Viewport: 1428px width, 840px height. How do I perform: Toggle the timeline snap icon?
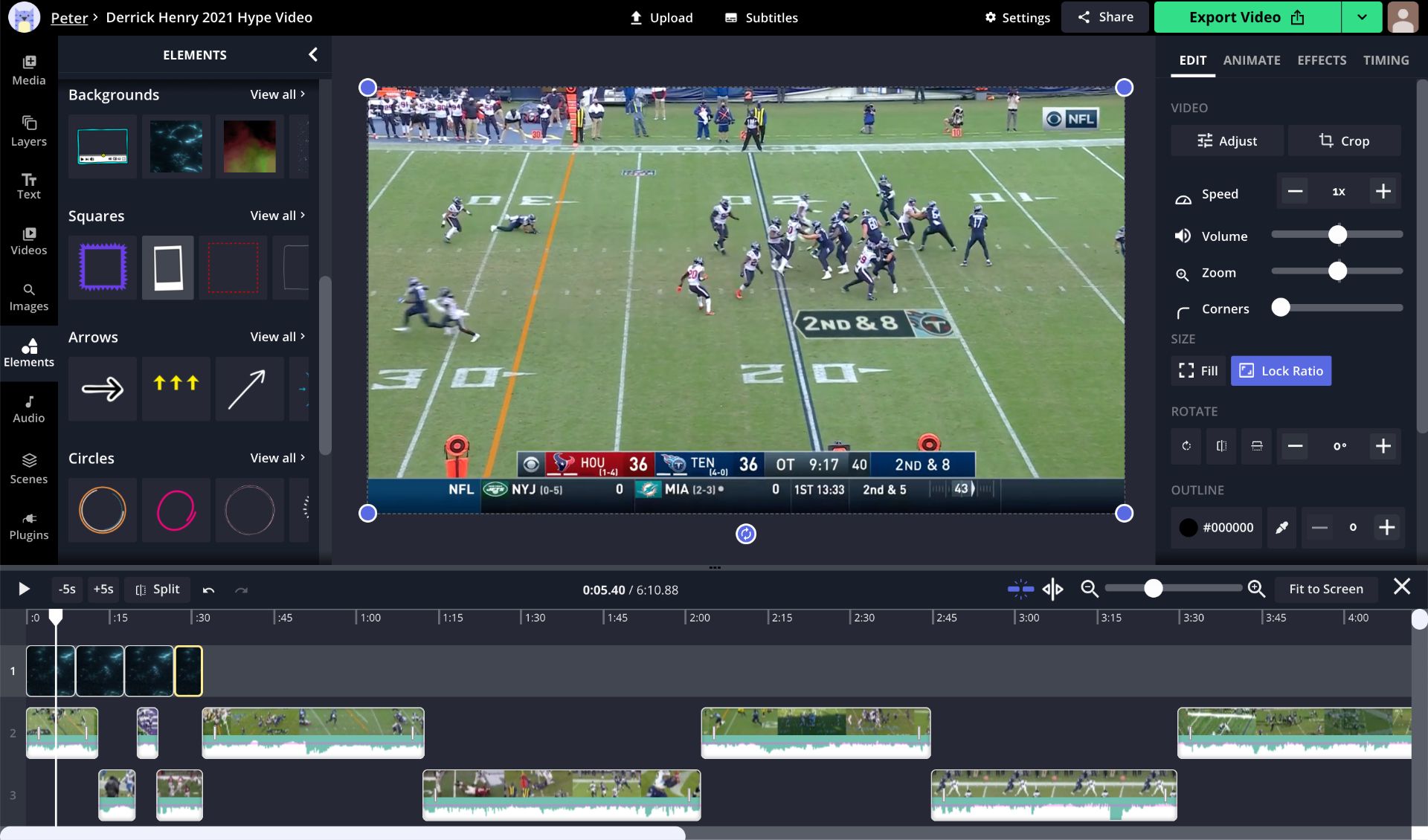click(1020, 589)
